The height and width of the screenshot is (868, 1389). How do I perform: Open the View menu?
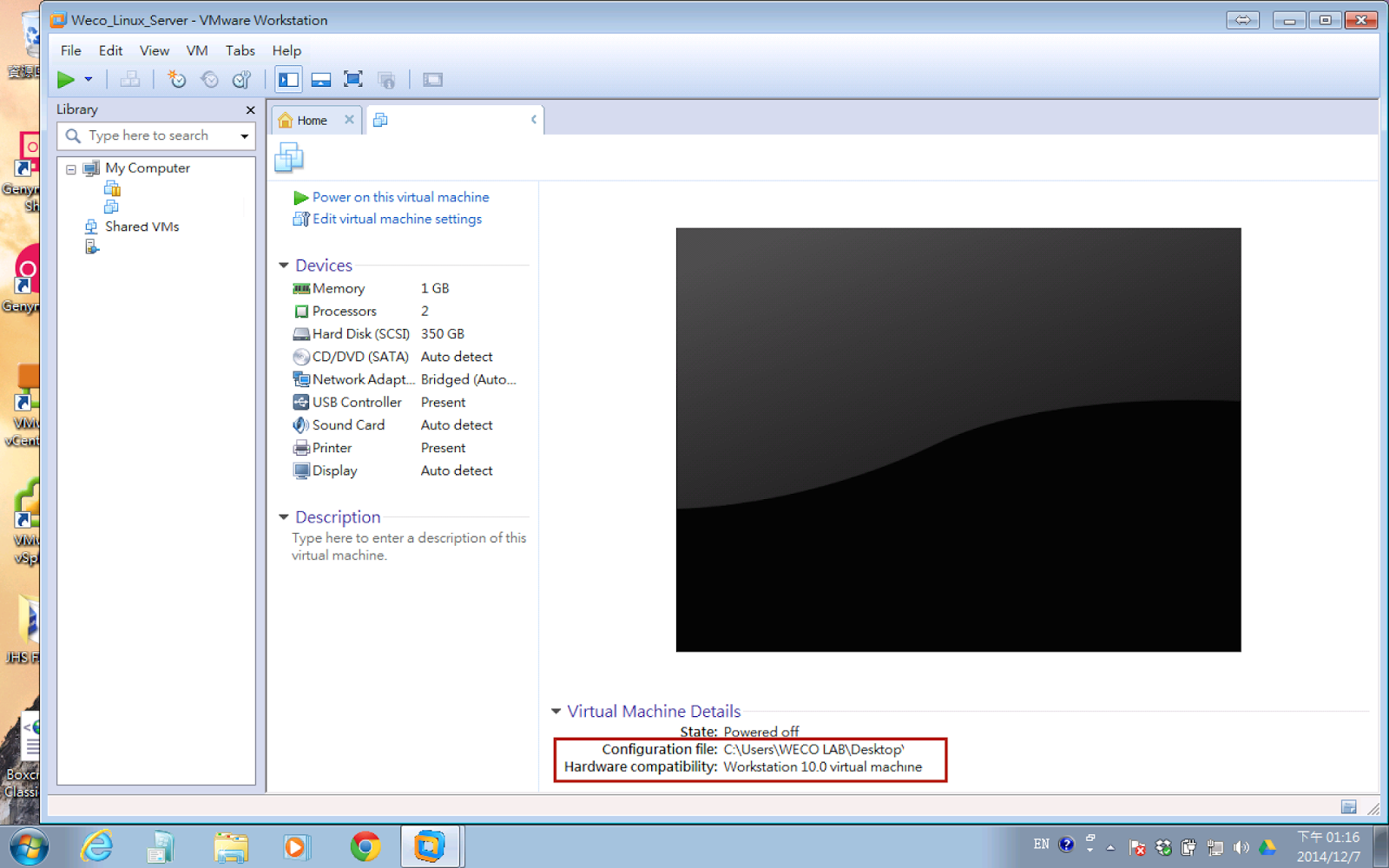[x=155, y=50]
